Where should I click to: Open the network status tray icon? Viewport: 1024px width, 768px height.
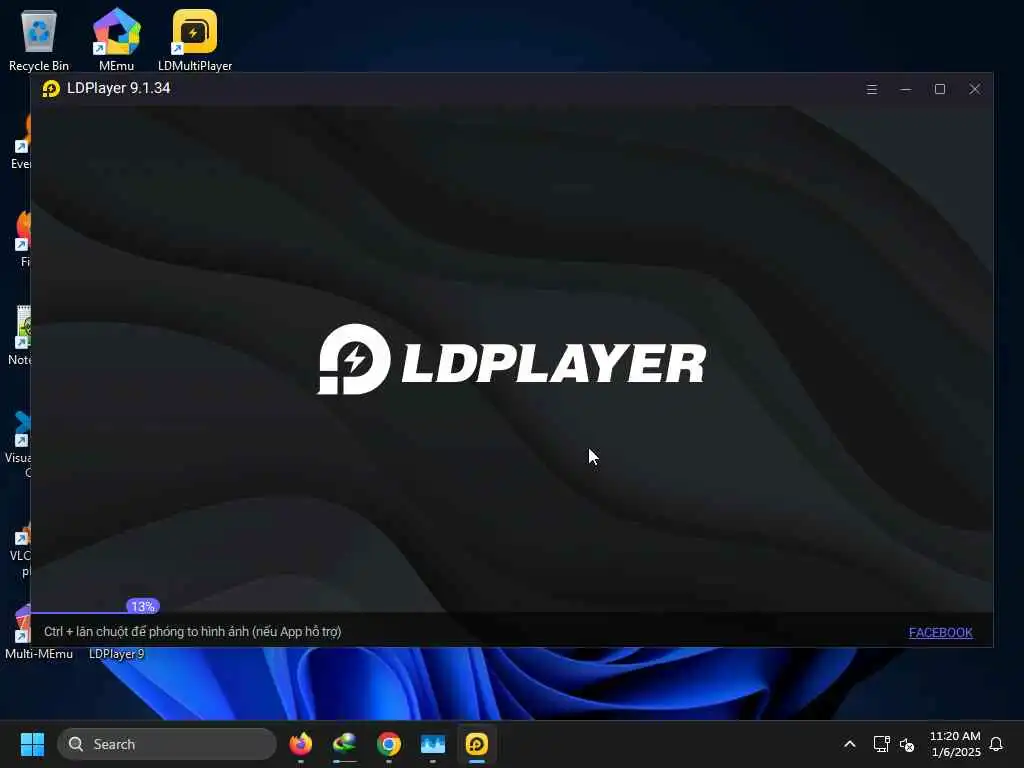click(882, 744)
